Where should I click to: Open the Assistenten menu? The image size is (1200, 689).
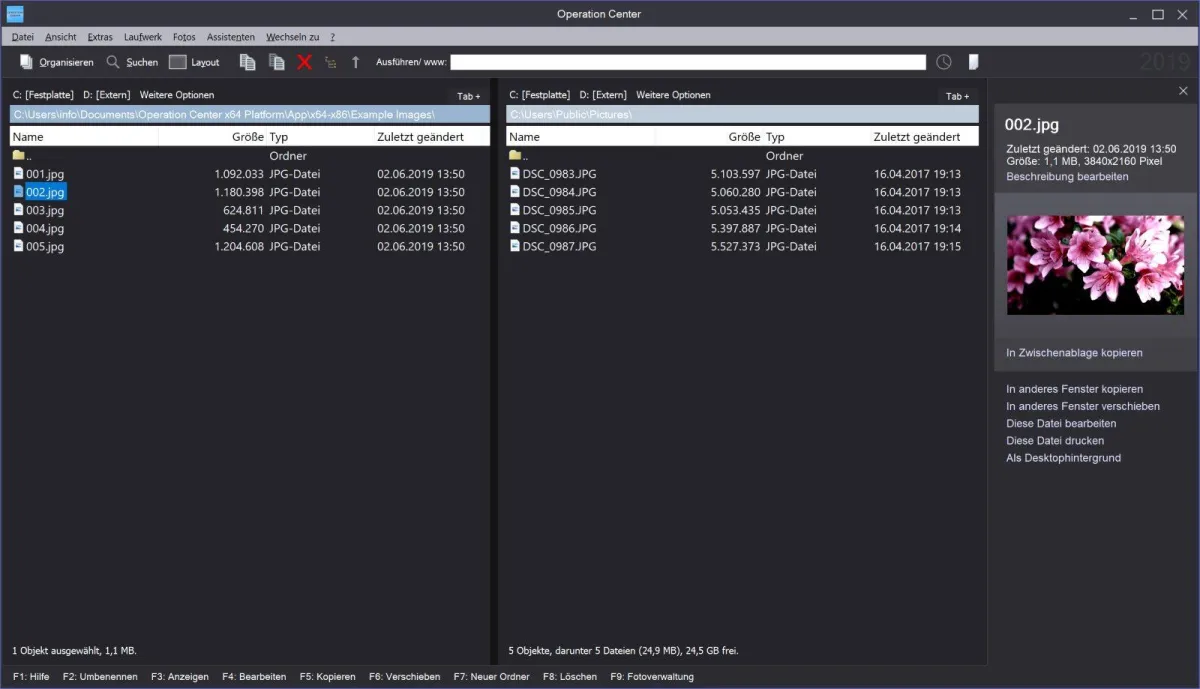pyautogui.click(x=230, y=37)
